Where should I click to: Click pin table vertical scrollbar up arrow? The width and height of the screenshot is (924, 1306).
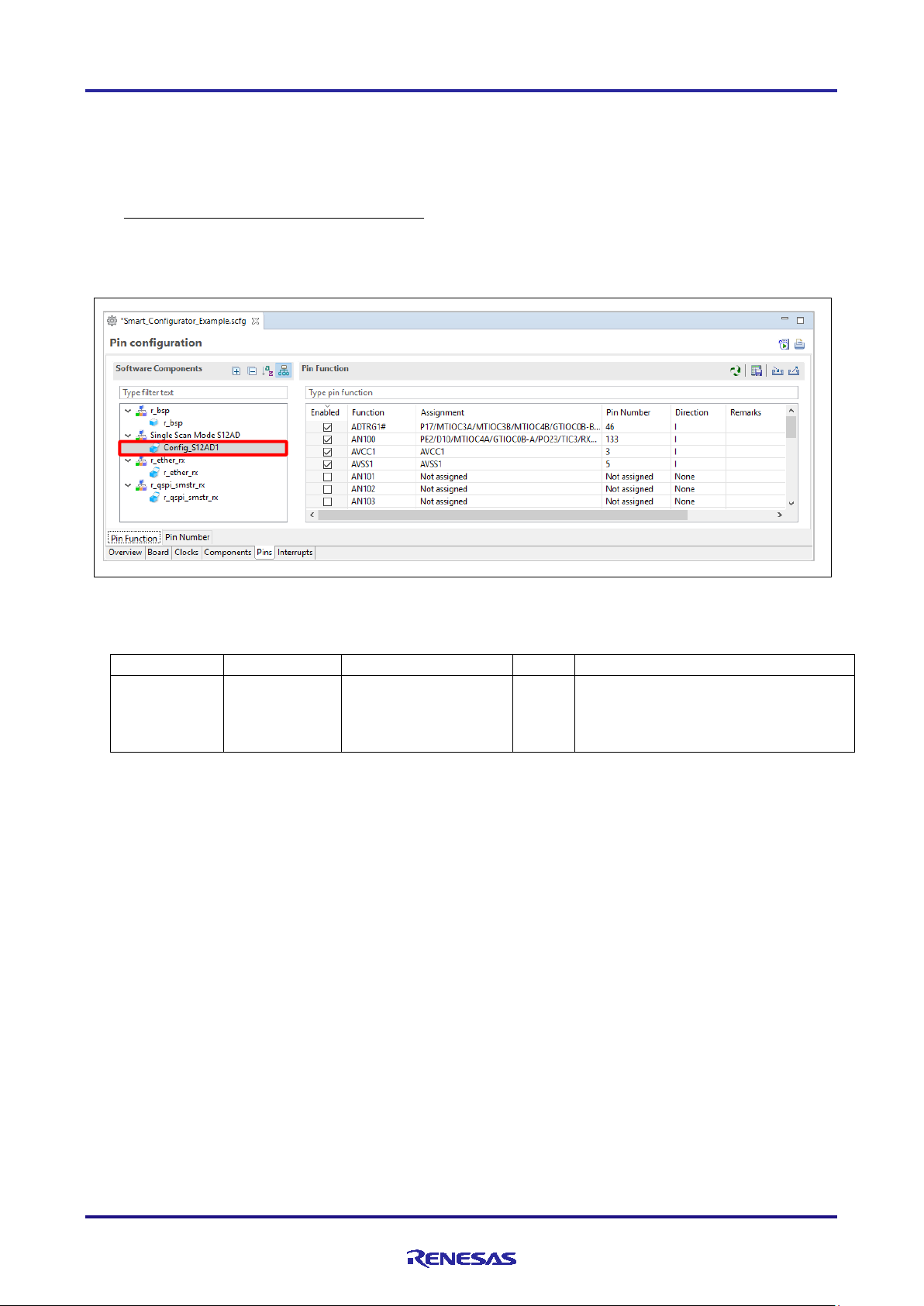791,411
